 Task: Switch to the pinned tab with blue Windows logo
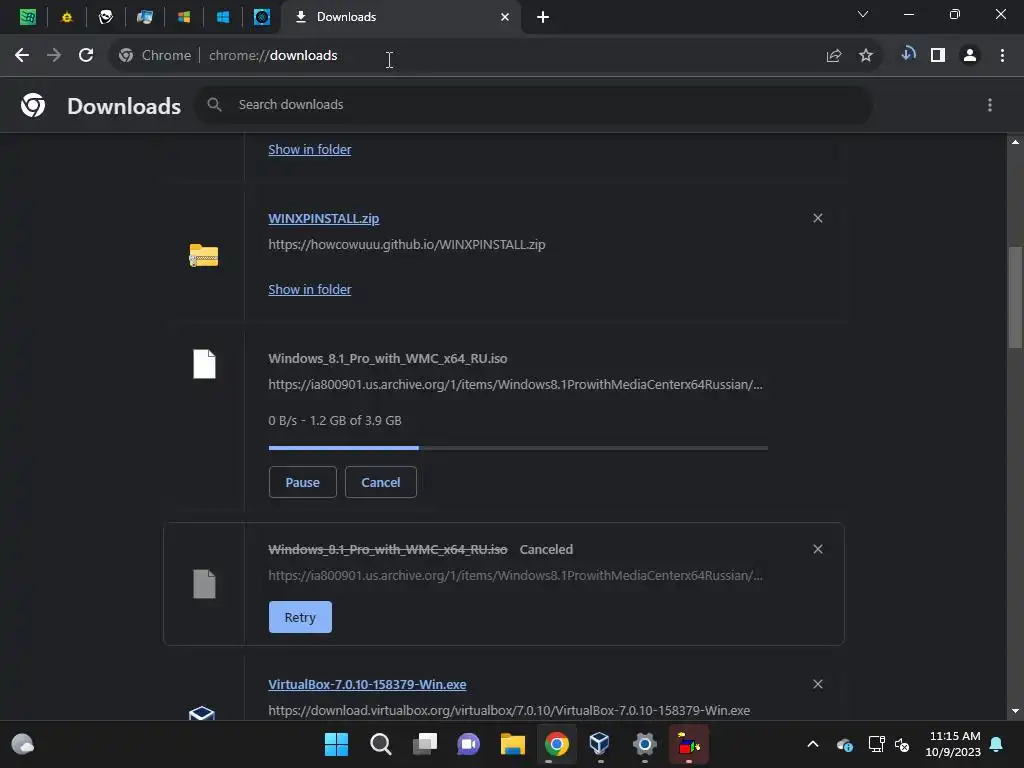(223, 17)
